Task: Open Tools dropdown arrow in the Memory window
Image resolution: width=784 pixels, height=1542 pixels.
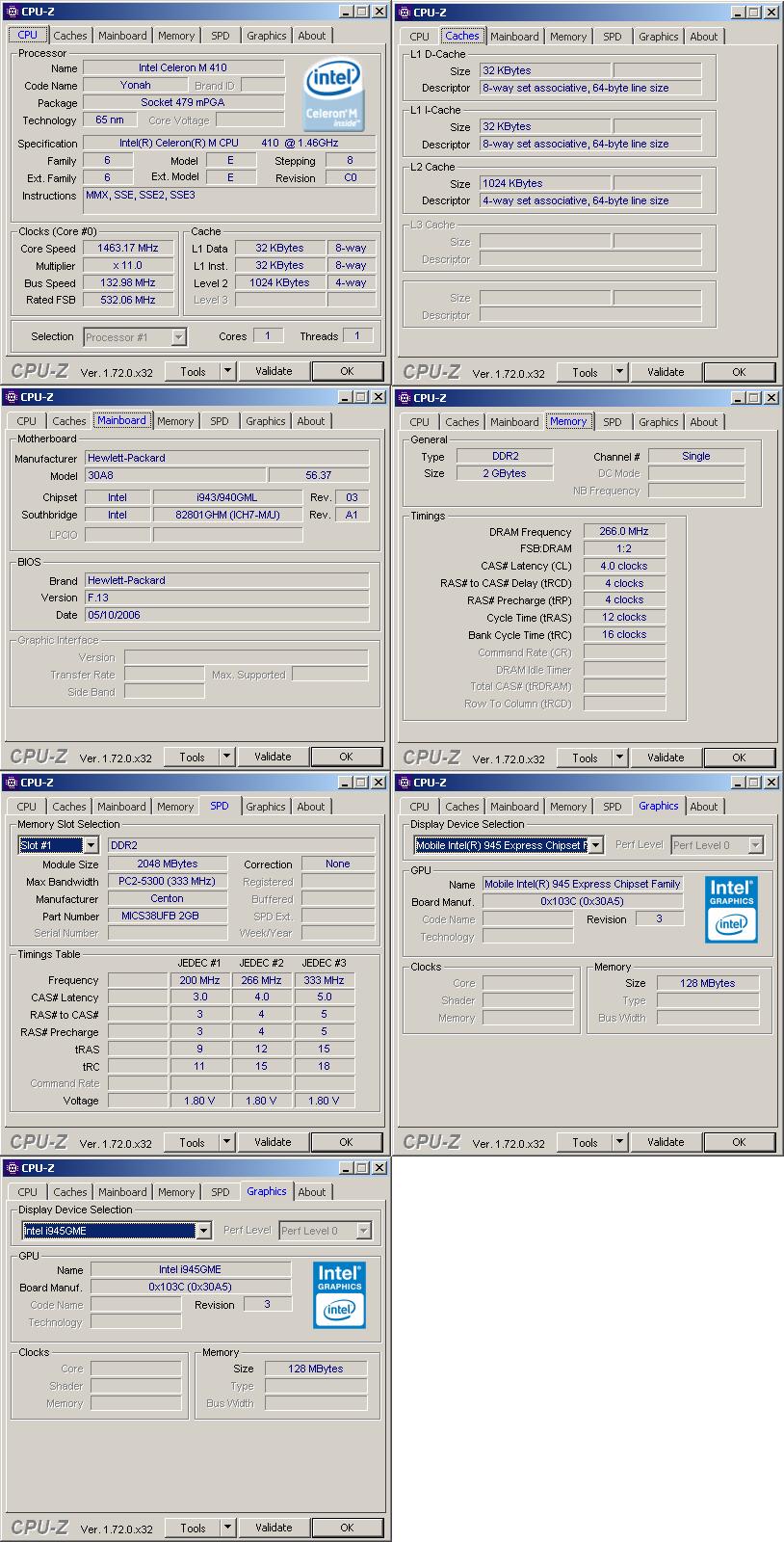Action: click(619, 758)
